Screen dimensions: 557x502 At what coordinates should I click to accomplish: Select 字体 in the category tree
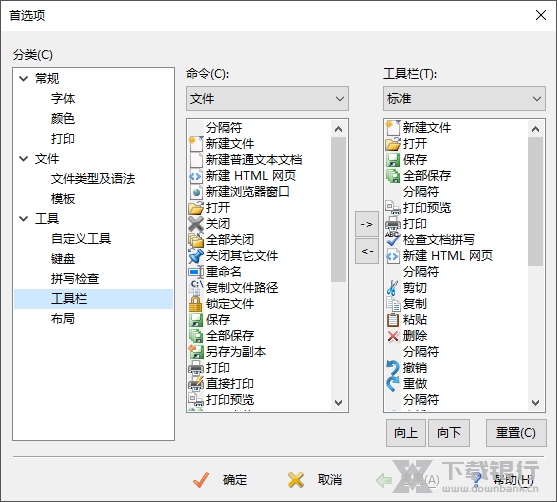pyautogui.click(x=63, y=98)
